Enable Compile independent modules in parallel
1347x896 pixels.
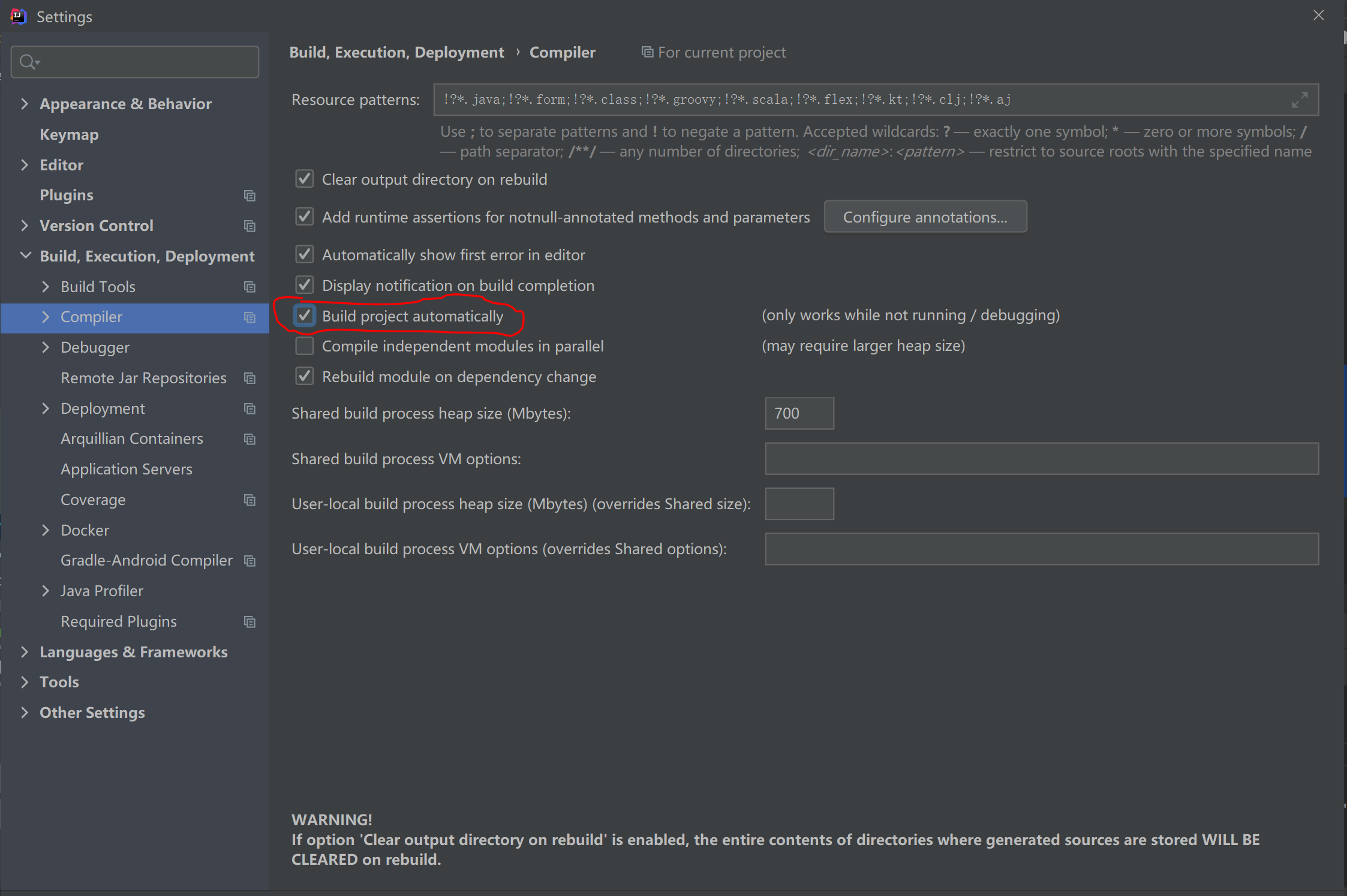(x=305, y=346)
